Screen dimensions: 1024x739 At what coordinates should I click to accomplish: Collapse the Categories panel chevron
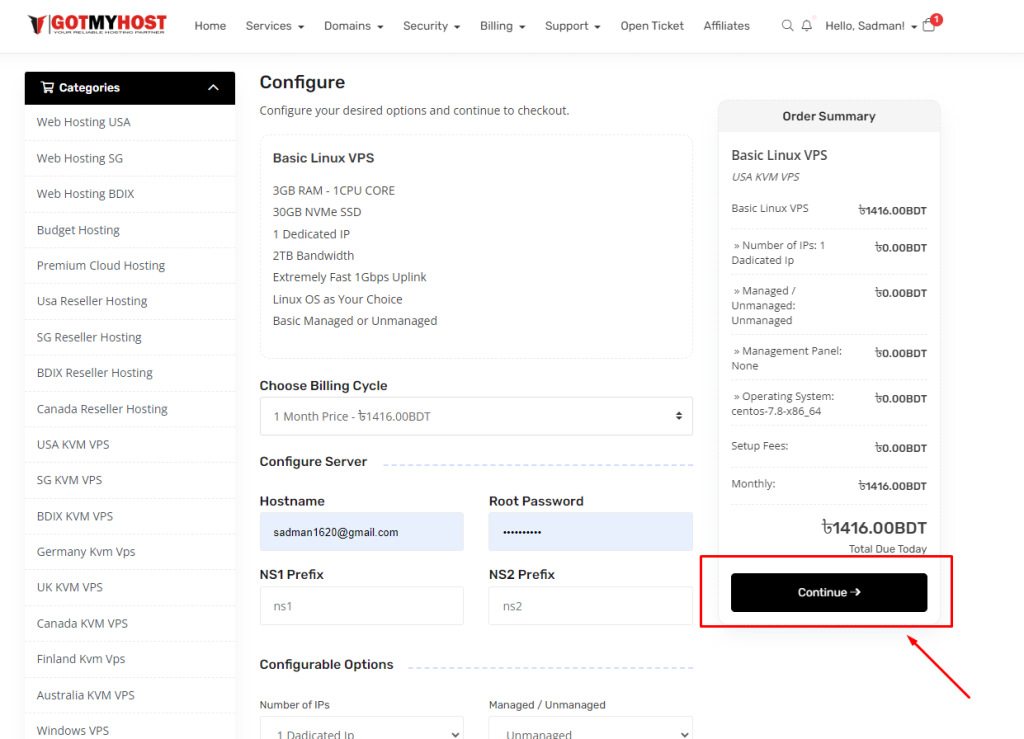point(213,88)
